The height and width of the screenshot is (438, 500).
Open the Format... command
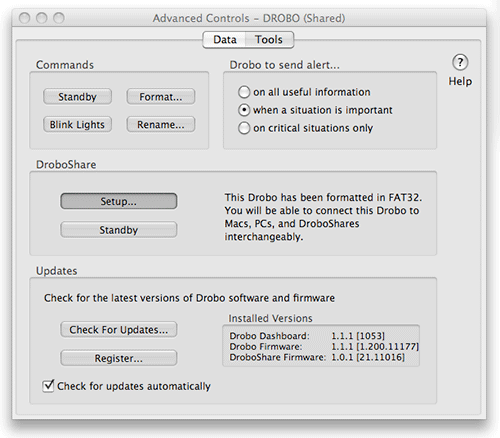click(x=161, y=97)
